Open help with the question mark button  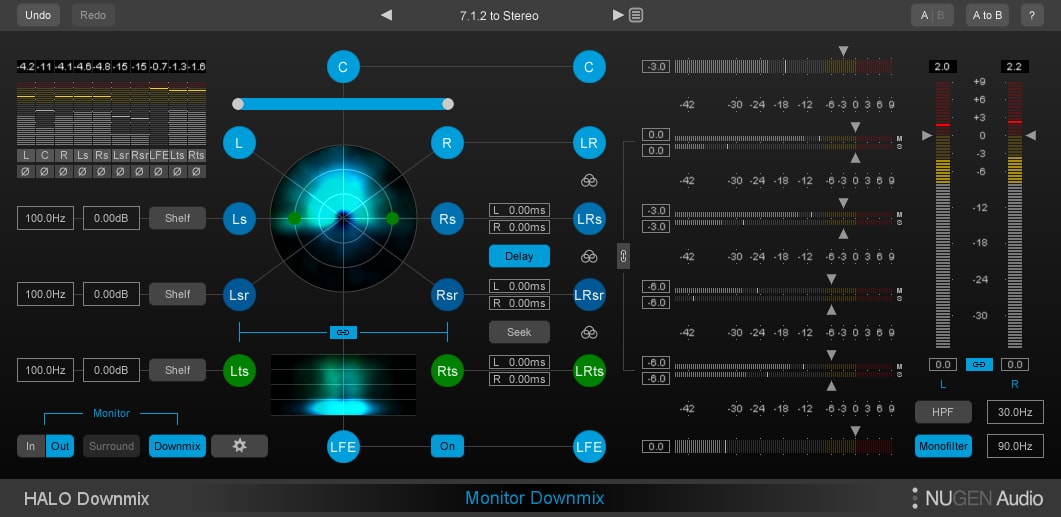click(x=1032, y=15)
